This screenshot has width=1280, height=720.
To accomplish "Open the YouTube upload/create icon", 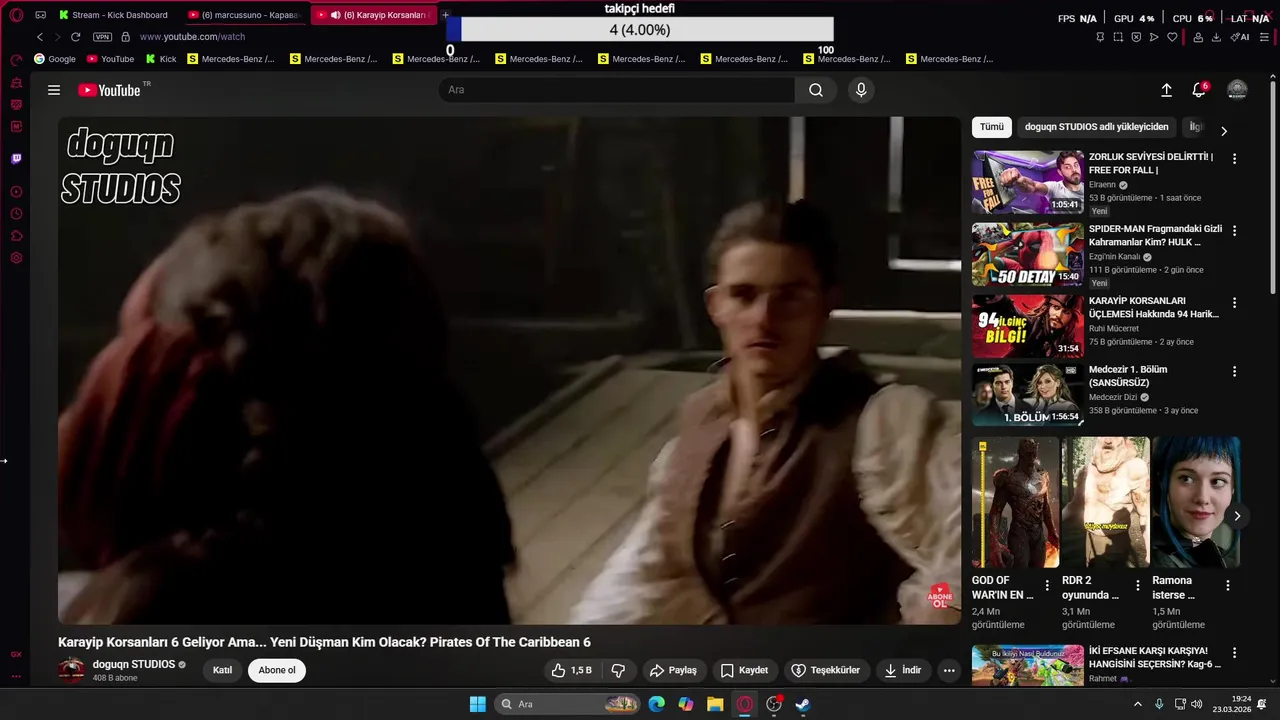I will (x=1166, y=90).
